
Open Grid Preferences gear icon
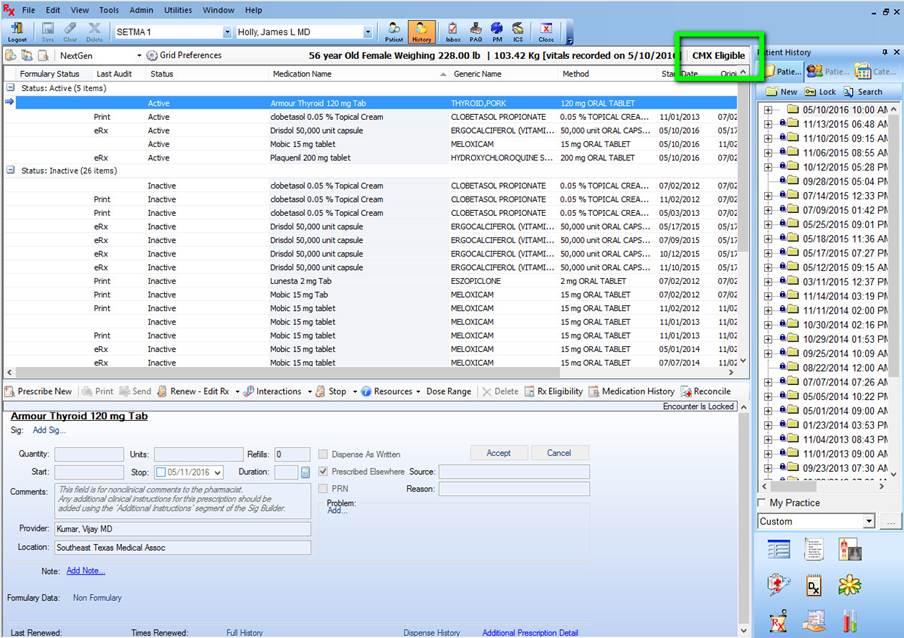coord(152,55)
